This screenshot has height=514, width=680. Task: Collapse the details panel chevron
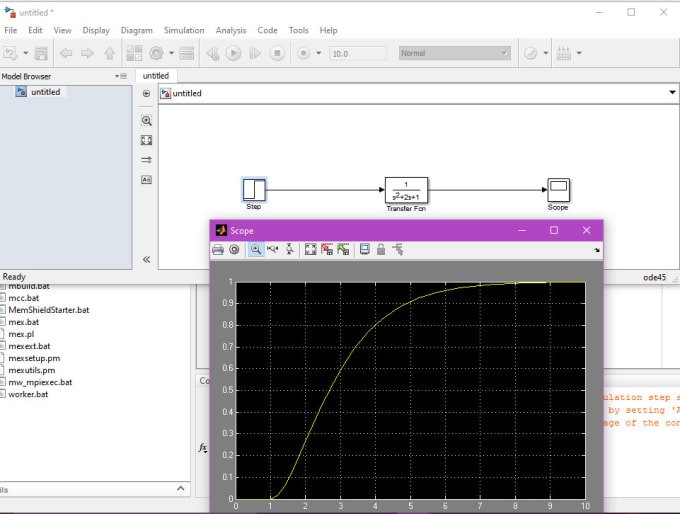tap(180, 488)
